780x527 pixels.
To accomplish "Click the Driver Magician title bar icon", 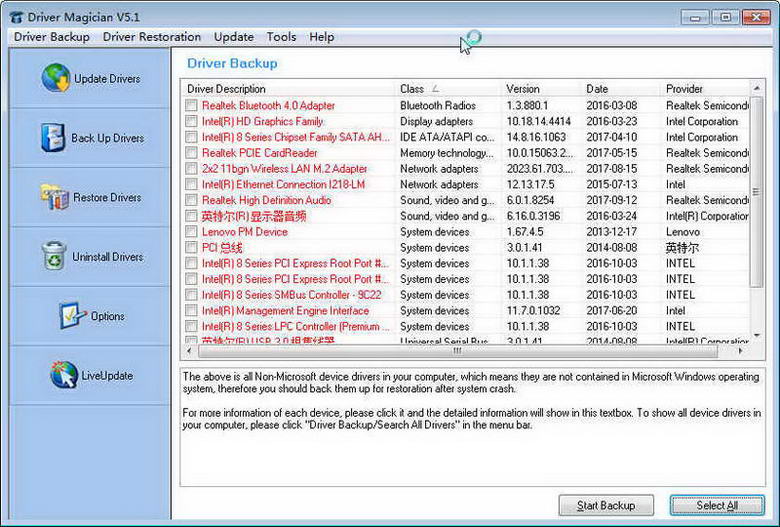I will point(16,17).
